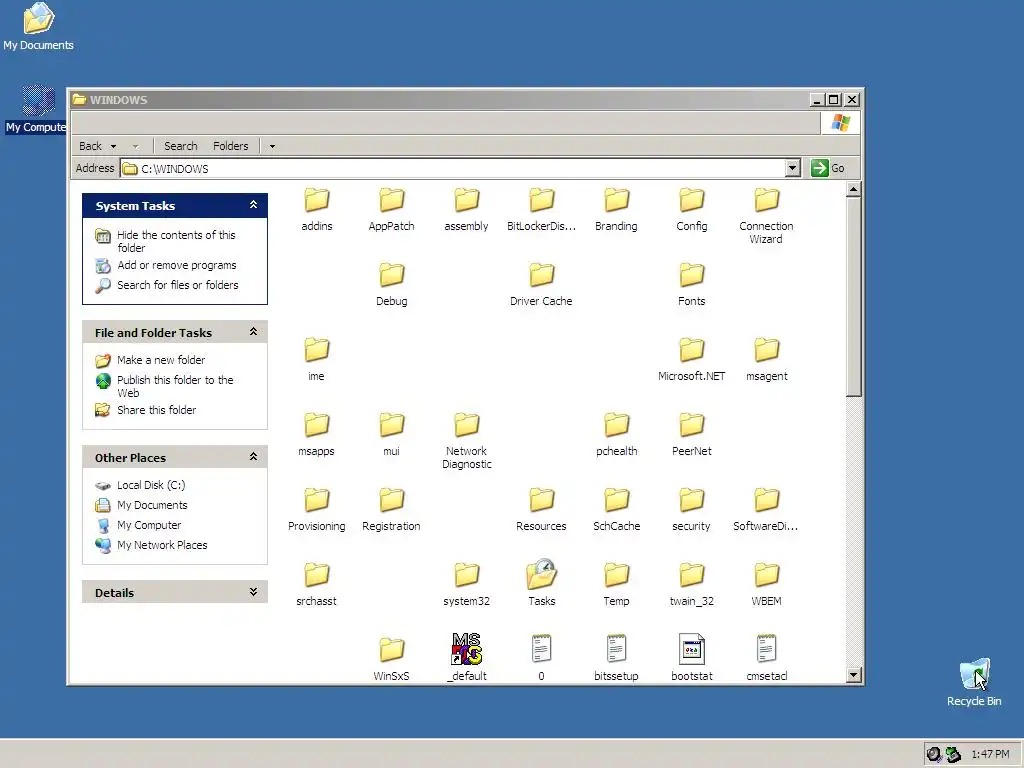The image size is (1024, 768).
Task: Select the file named 0
Action: point(541,658)
